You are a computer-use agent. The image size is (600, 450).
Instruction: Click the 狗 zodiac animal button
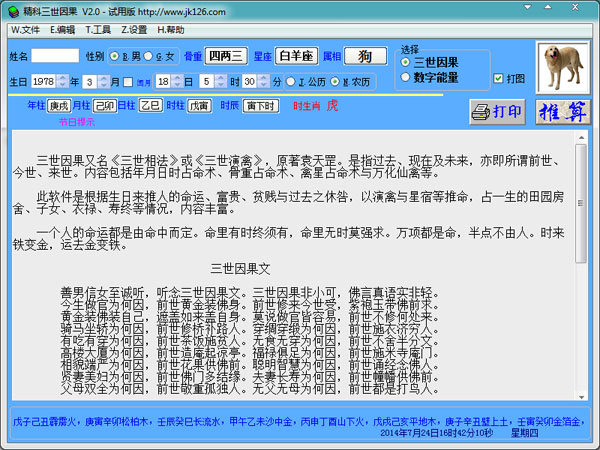tap(366, 56)
